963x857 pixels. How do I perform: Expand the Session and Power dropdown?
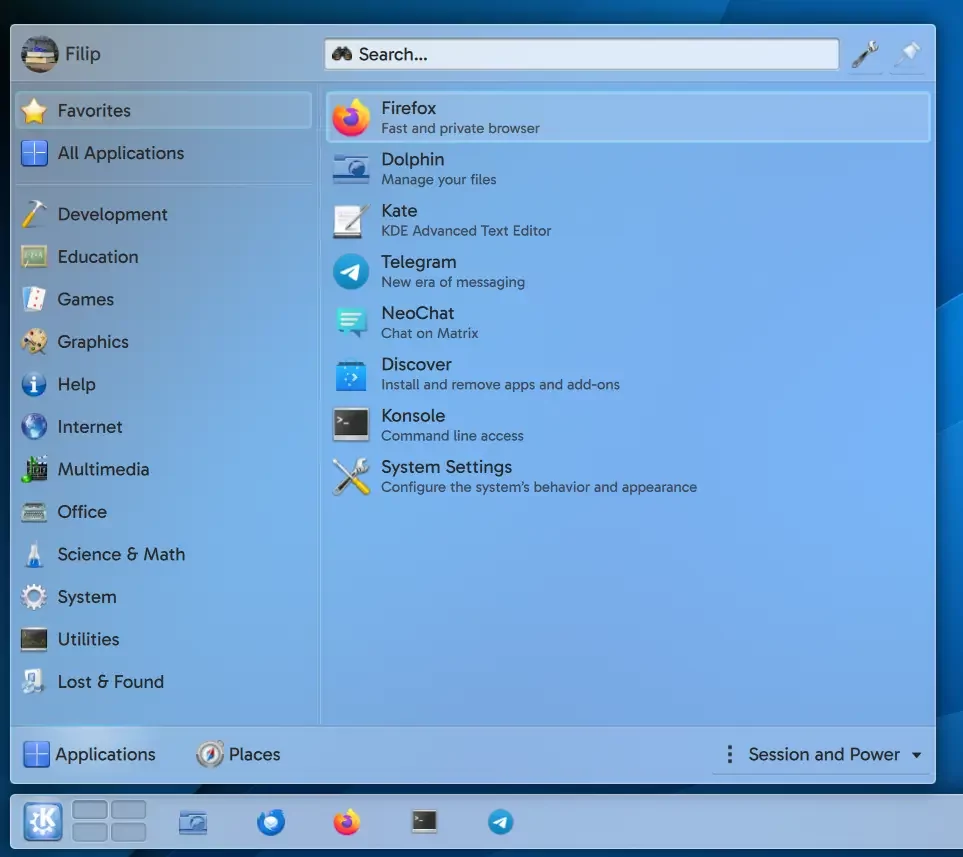coord(823,755)
